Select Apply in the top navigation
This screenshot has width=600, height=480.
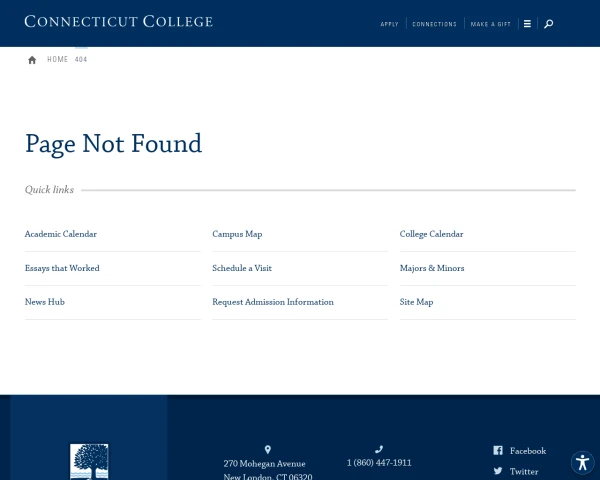tap(389, 24)
